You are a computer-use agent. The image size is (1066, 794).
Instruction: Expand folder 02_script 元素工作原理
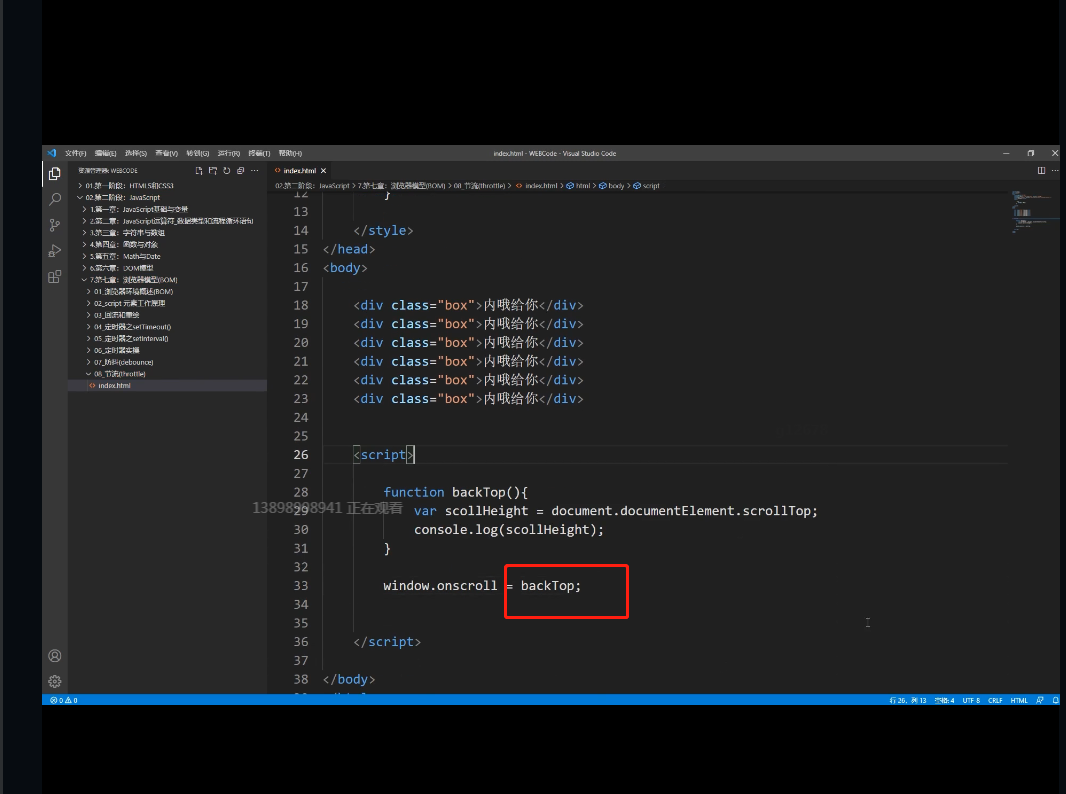167,303
